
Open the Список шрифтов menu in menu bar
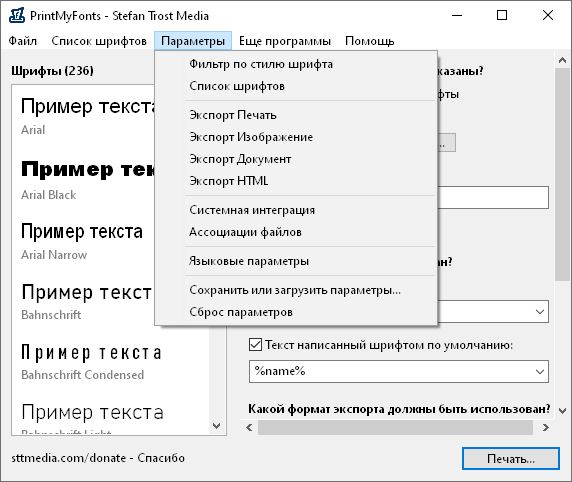[99, 41]
